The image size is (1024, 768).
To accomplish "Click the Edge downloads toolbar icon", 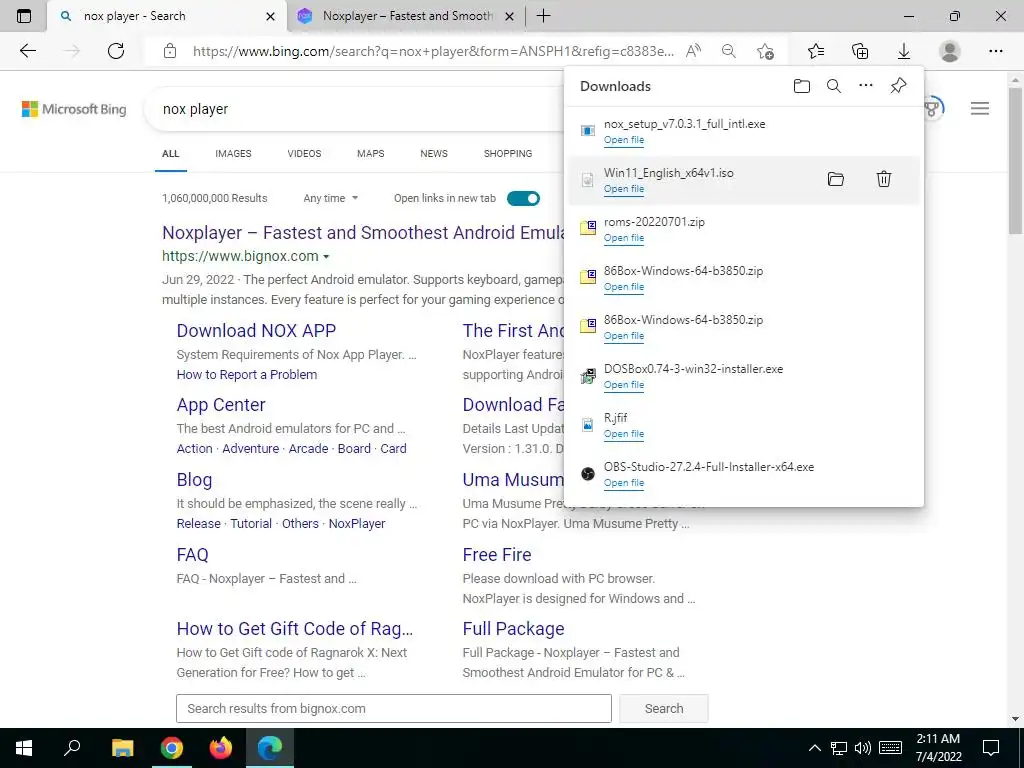I will [x=904, y=51].
